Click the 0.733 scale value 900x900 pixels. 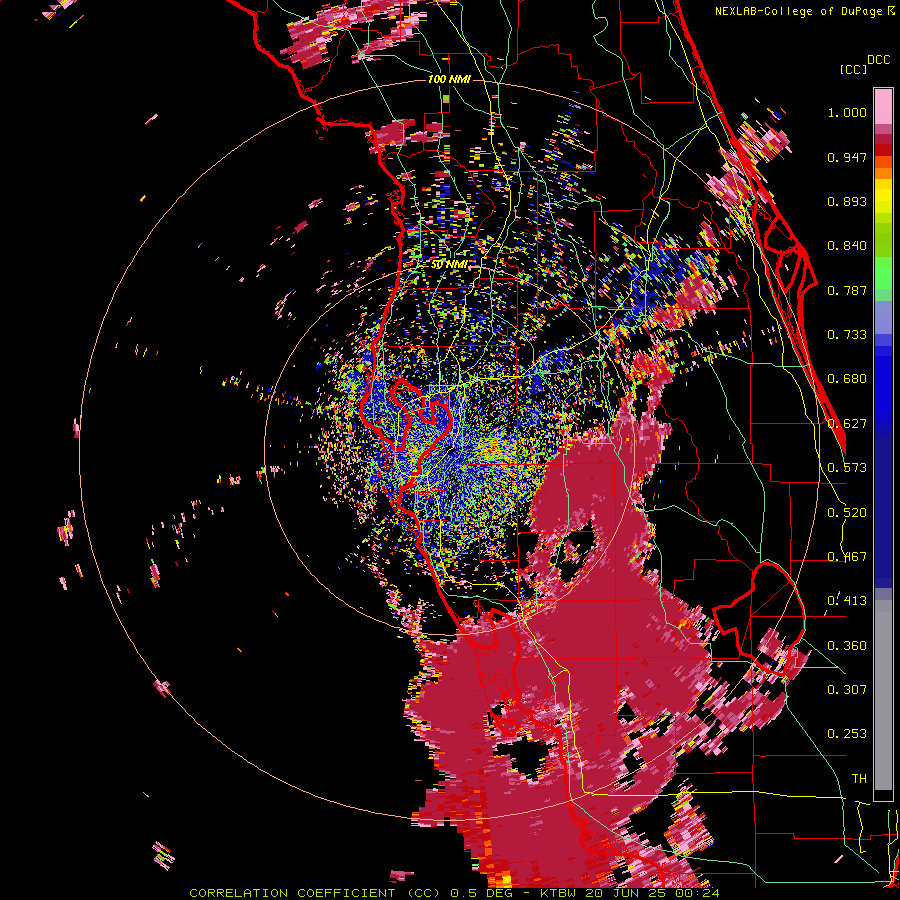tap(847, 335)
